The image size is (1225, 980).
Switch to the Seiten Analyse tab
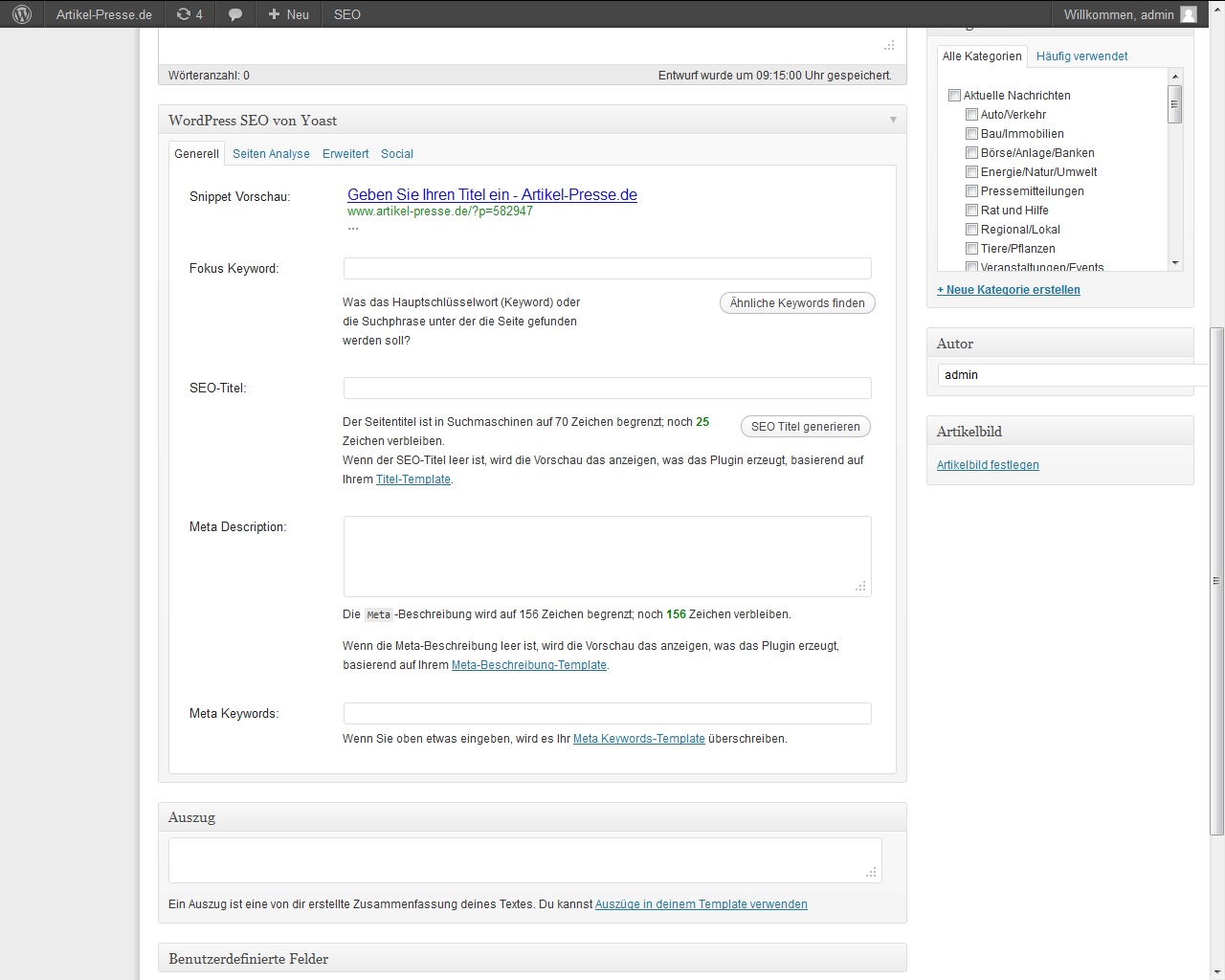[271, 153]
